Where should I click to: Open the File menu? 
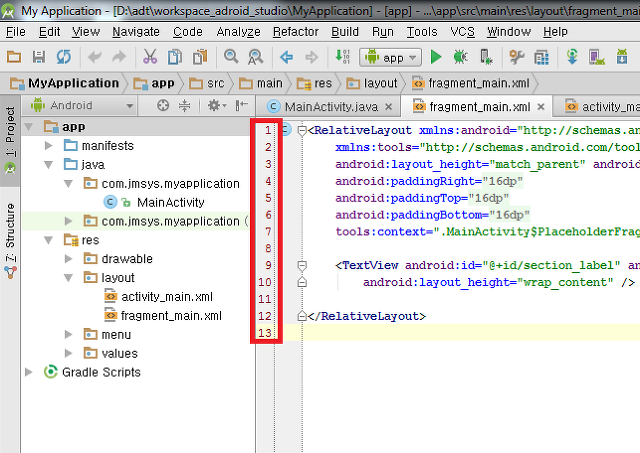tap(16, 32)
